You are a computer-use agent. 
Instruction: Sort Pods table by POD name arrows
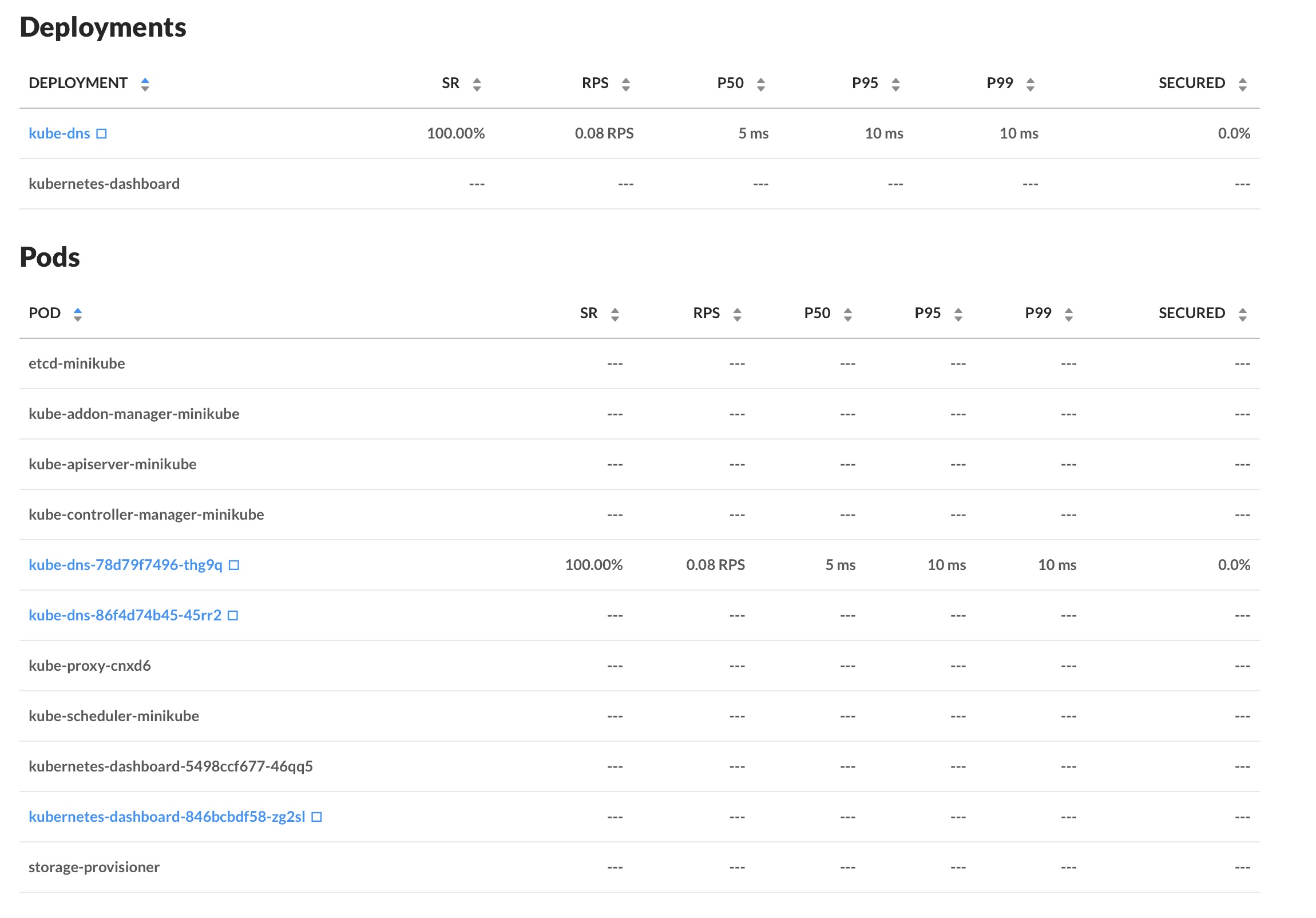(x=78, y=314)
